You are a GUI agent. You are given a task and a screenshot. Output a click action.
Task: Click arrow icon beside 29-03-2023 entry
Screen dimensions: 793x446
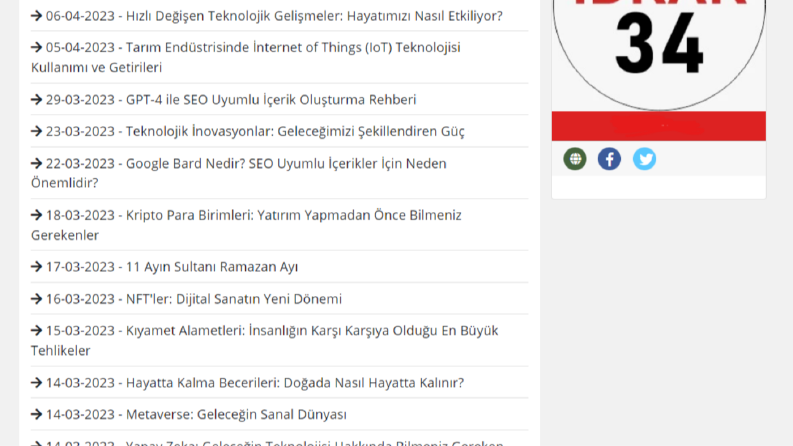point(36,99)
